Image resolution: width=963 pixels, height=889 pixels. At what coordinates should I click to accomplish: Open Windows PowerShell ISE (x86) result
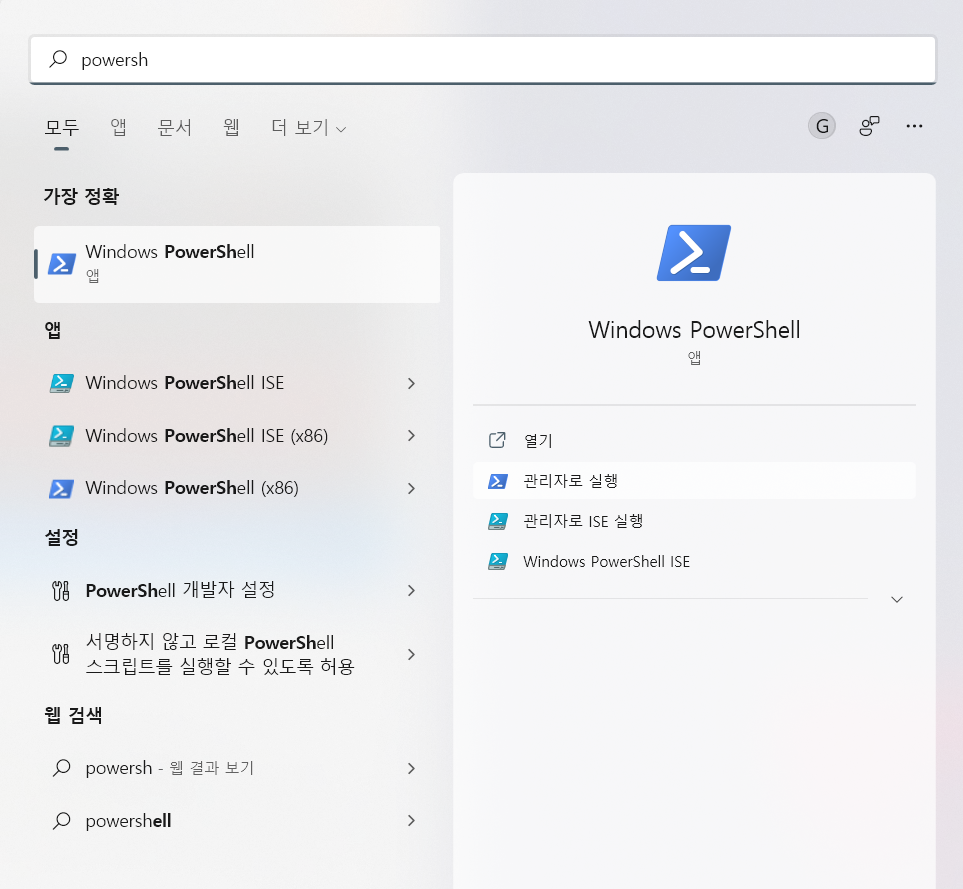(x=237, y=436)
